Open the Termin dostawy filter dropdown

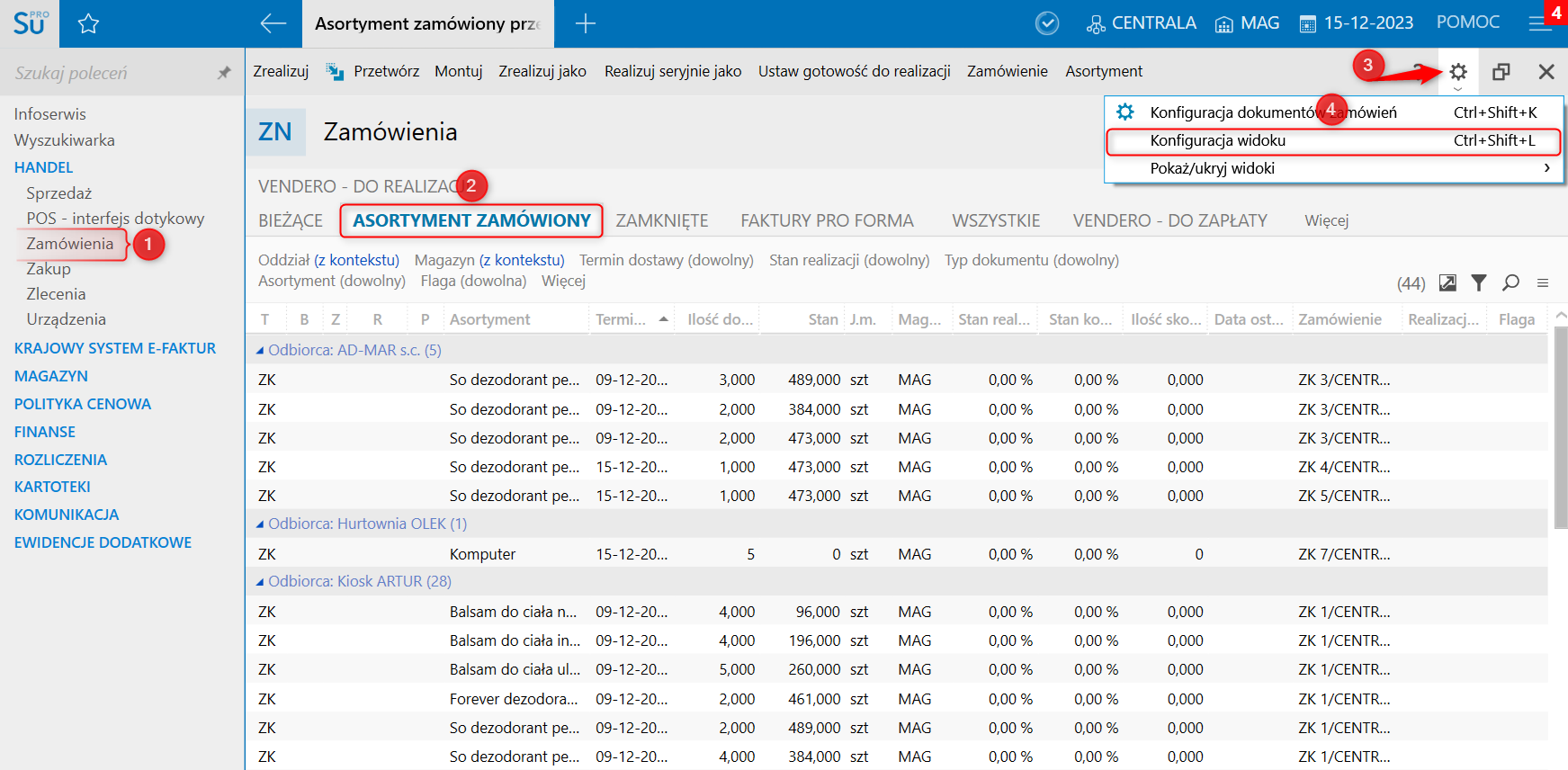(666, 260)
